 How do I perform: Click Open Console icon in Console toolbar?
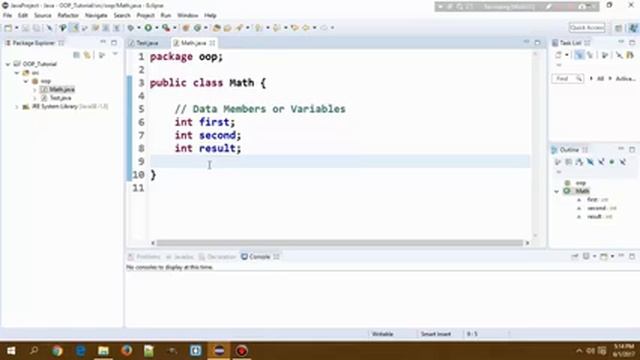[604, 256]
